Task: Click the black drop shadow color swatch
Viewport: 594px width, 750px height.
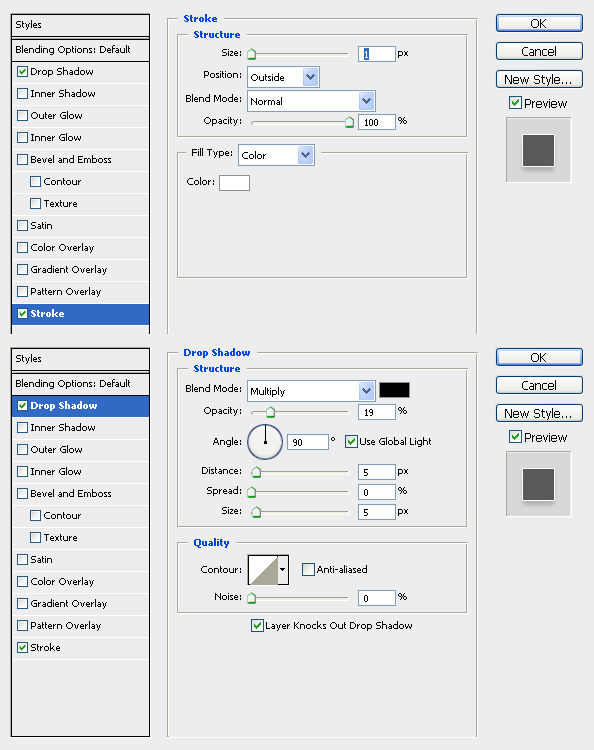Action: 395,390
